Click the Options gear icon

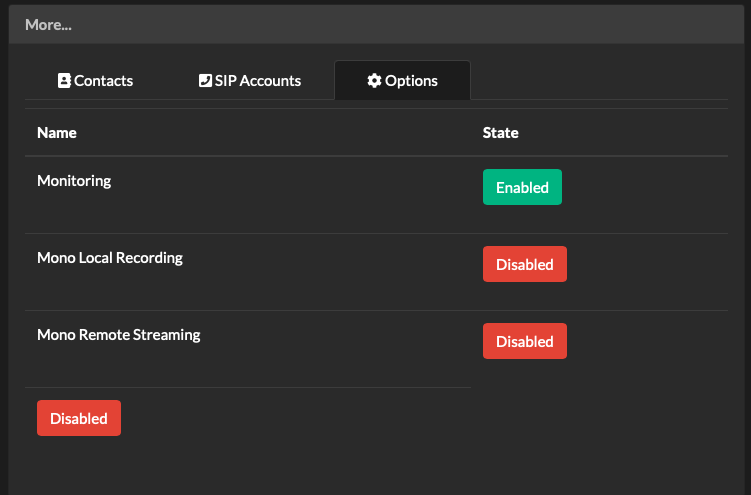(374, 81)
